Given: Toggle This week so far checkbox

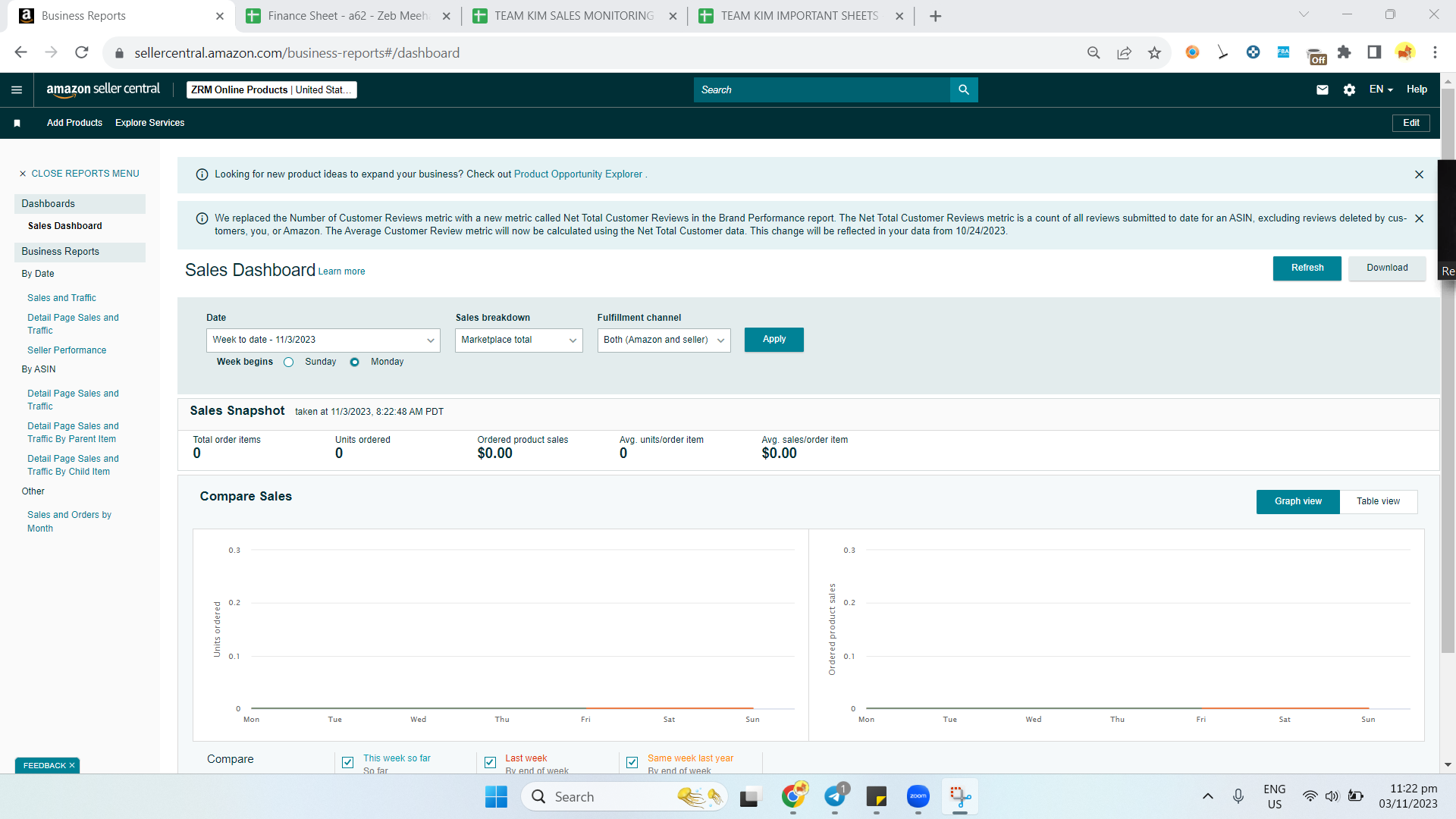Looking at the screenshot, I should coord(347,763).
